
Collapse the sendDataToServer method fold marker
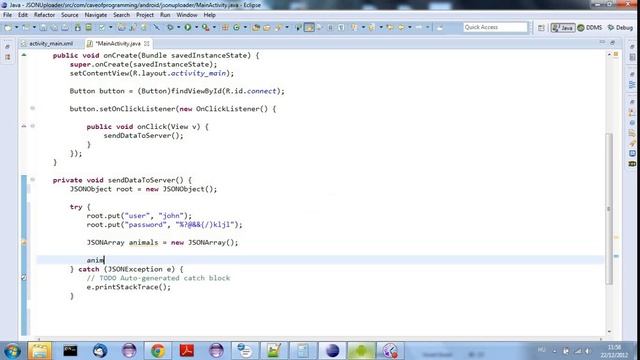point(33,180)
